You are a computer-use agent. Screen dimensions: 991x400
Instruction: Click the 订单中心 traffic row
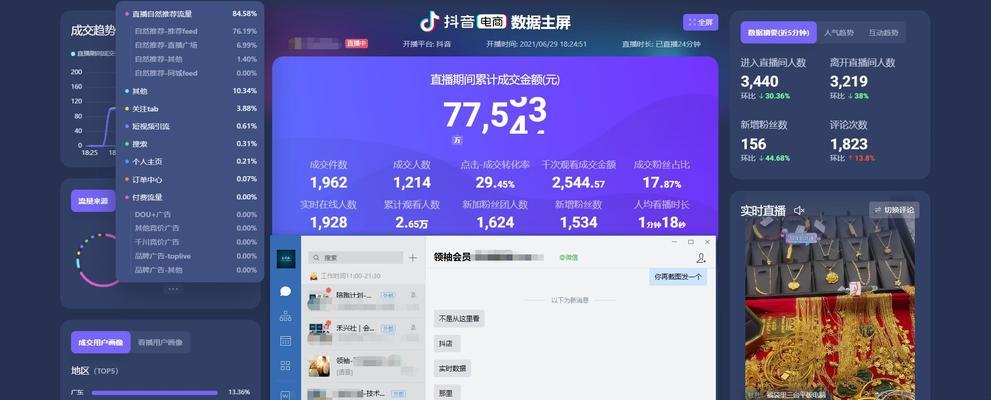click(x=190, y=179)
